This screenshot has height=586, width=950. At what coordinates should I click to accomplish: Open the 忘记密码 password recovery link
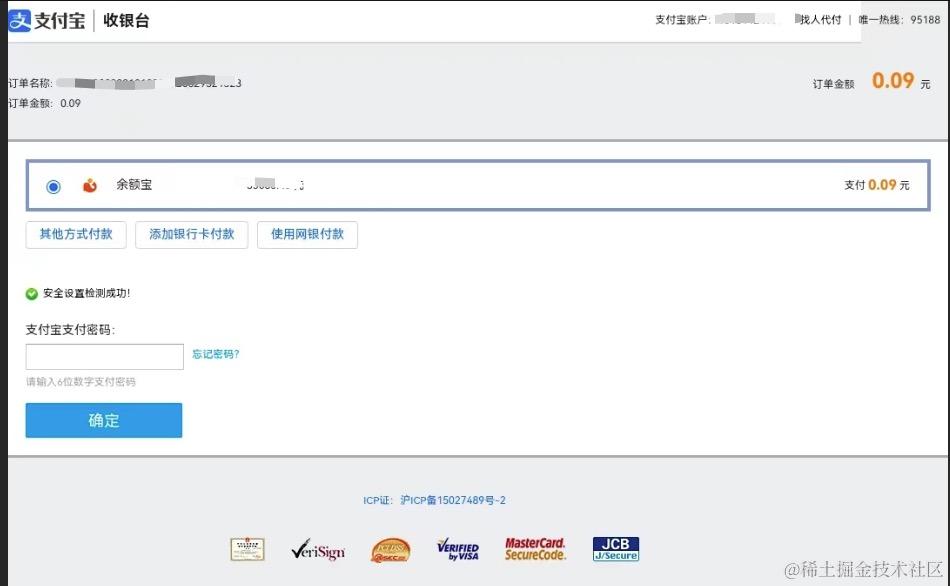[216, 353]
